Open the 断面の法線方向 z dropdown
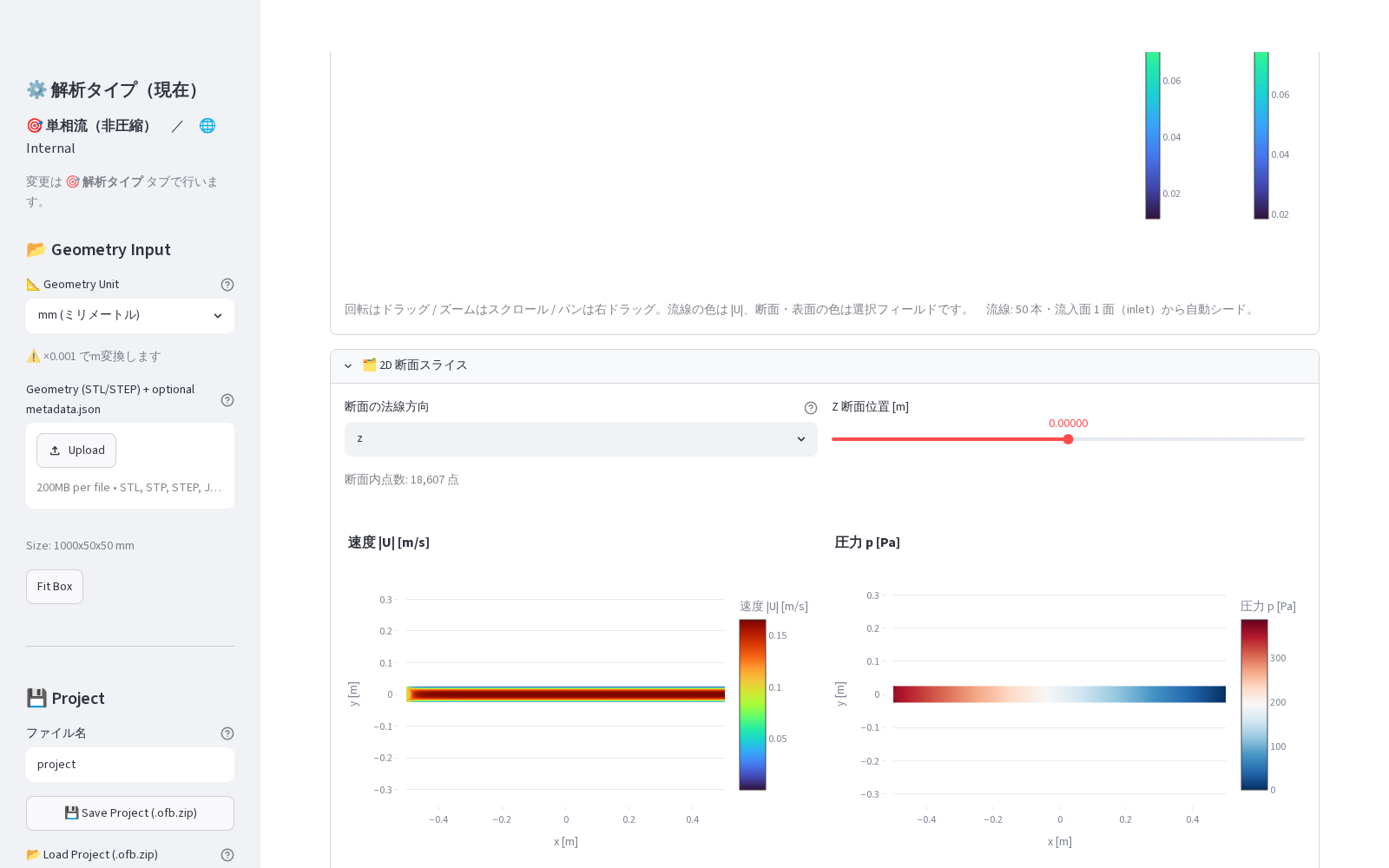 click(581, 439)
